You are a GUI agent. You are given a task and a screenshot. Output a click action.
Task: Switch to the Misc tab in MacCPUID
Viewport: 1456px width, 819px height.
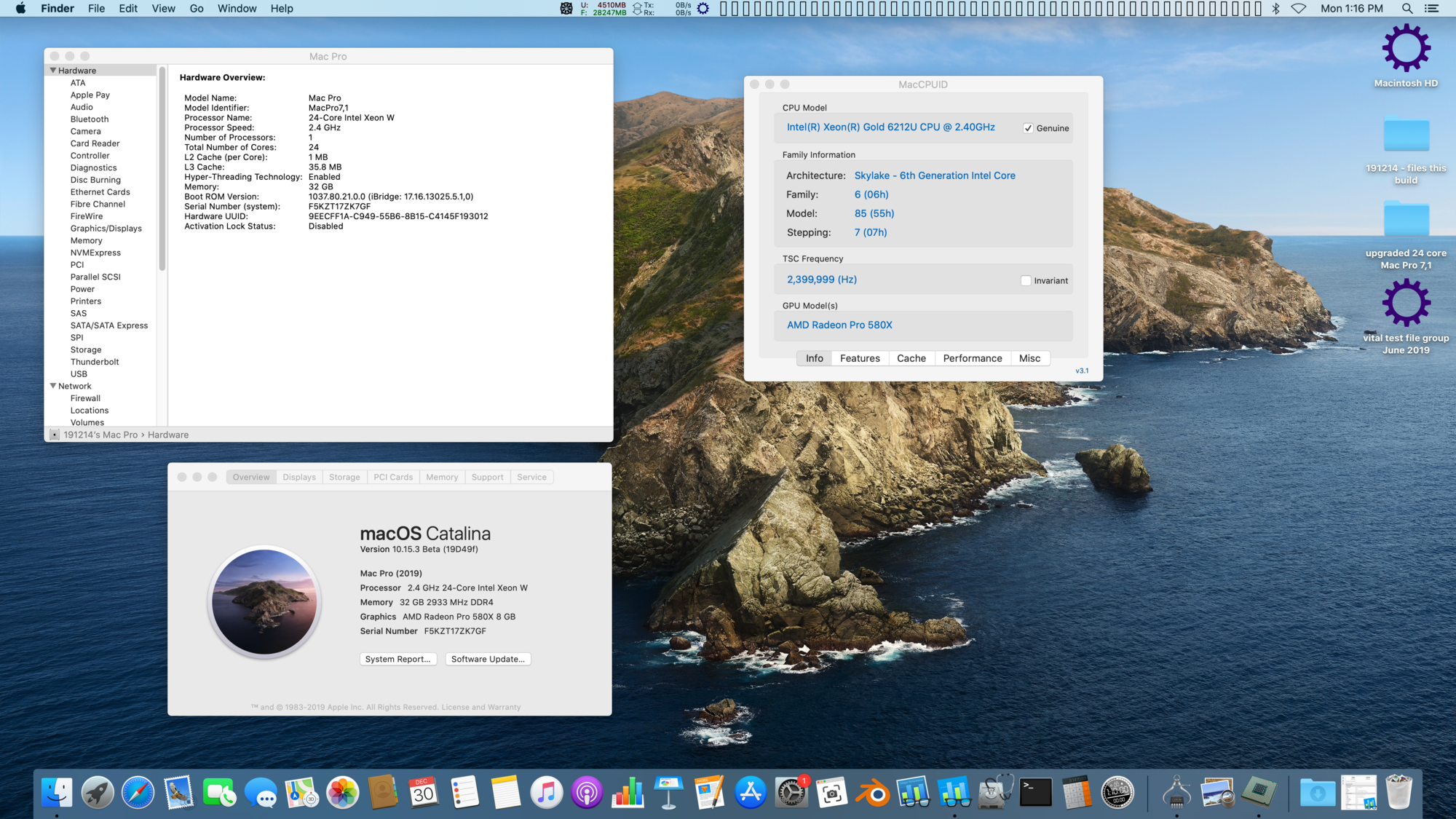click(x=1029, y=358)
